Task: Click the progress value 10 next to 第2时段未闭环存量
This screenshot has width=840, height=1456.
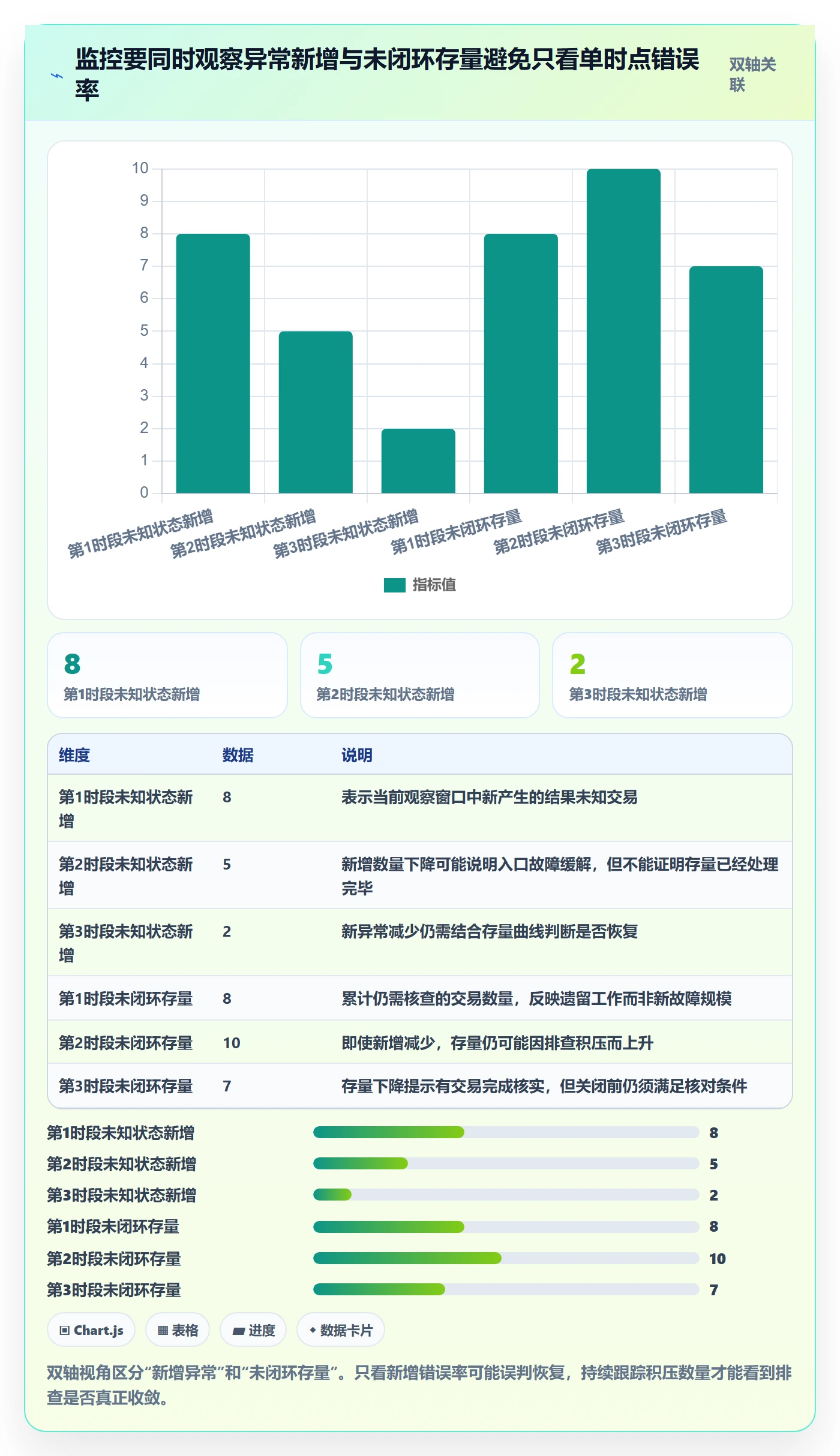Action: (x=718, y=1259)
